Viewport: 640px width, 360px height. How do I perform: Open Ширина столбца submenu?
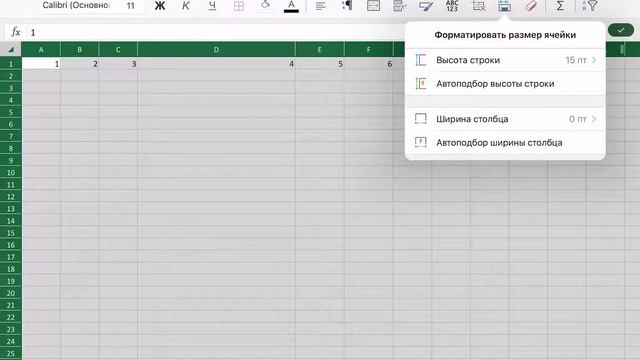[505, 119]
